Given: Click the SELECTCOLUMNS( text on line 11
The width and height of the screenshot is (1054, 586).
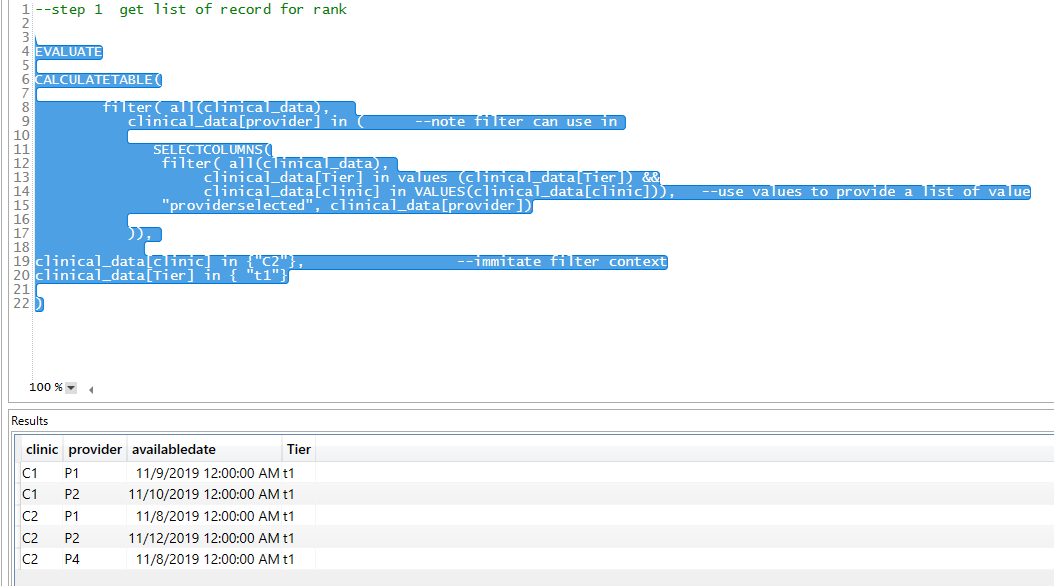Looking at the screenshot, I should click(x=212, y=150).
